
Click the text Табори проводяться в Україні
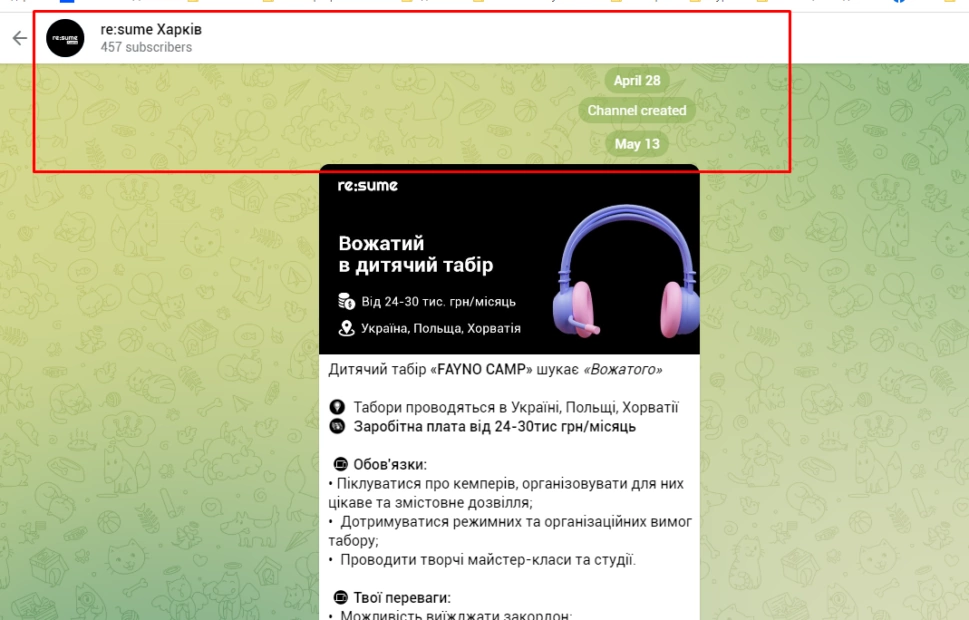tap(516, 407)
